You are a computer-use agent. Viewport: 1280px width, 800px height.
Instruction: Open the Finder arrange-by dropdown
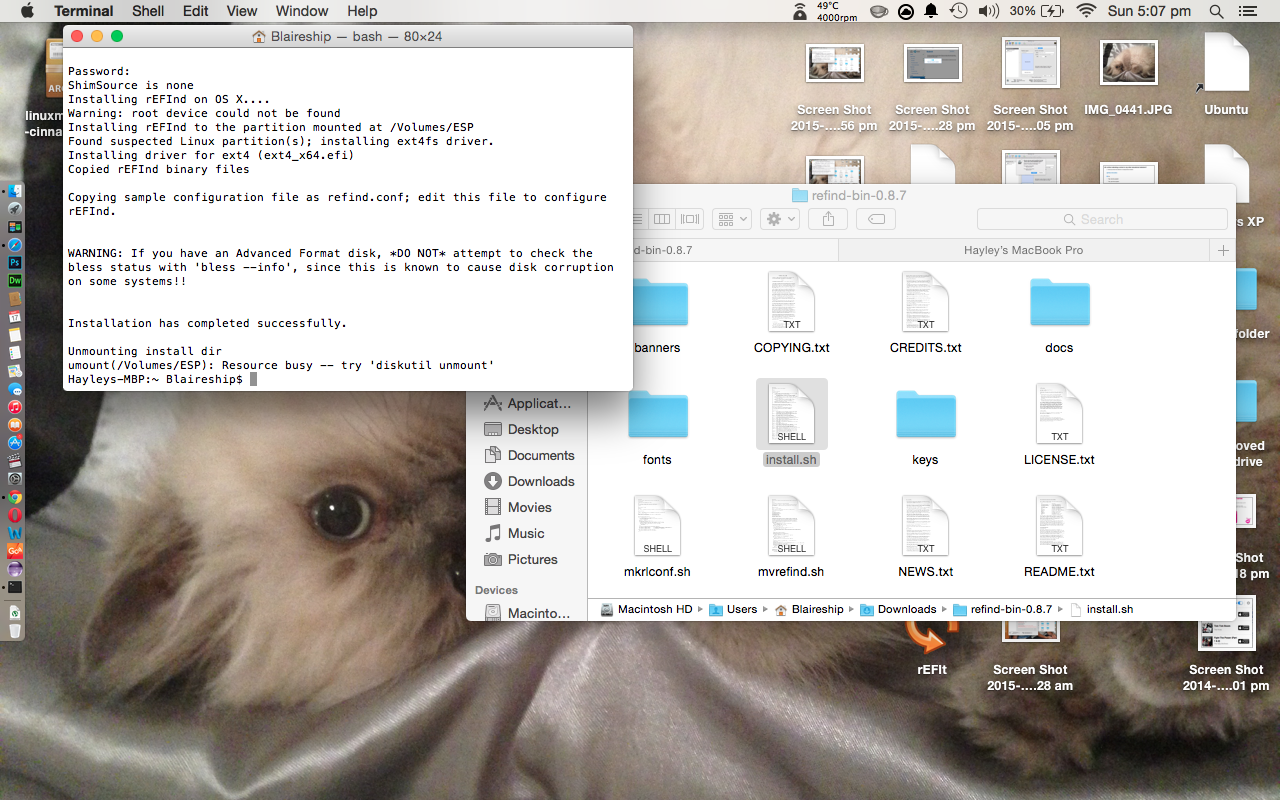coord(732,219)
